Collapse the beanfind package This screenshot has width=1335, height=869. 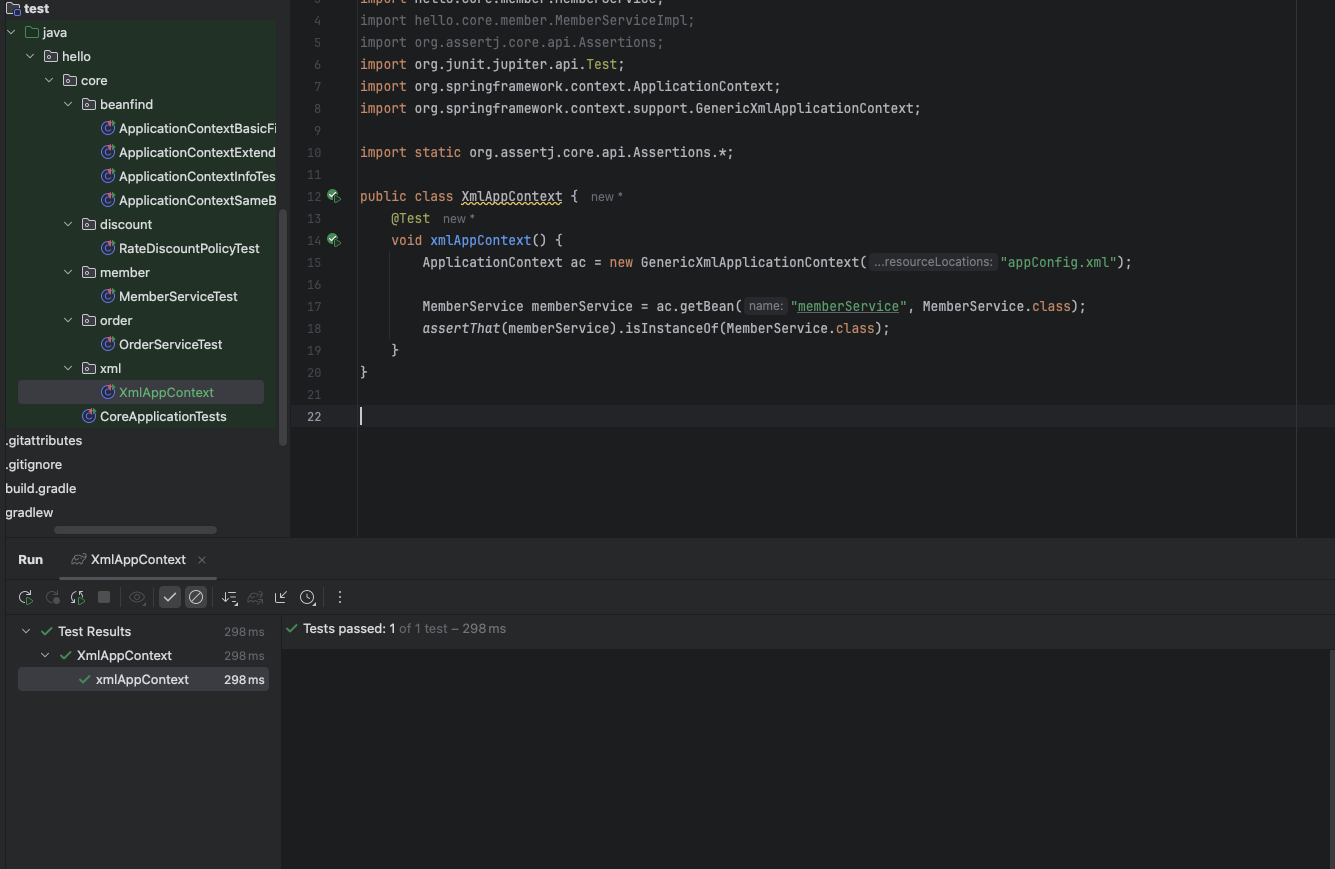point(69,105)
